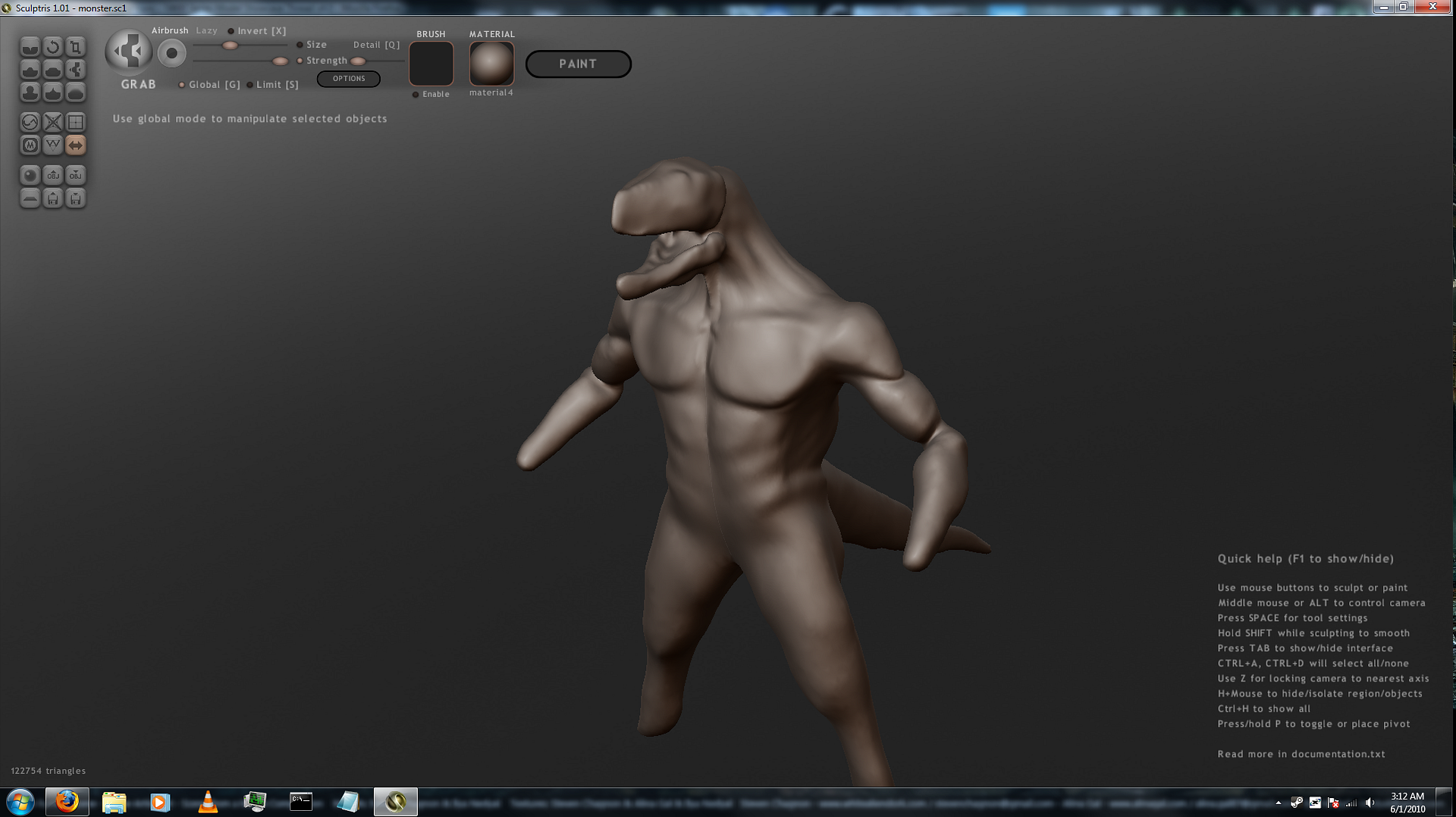The height and width of the screenshot is (817, 1456).
Task: Select the Flatten brush tool
Action: coord(53,70)
